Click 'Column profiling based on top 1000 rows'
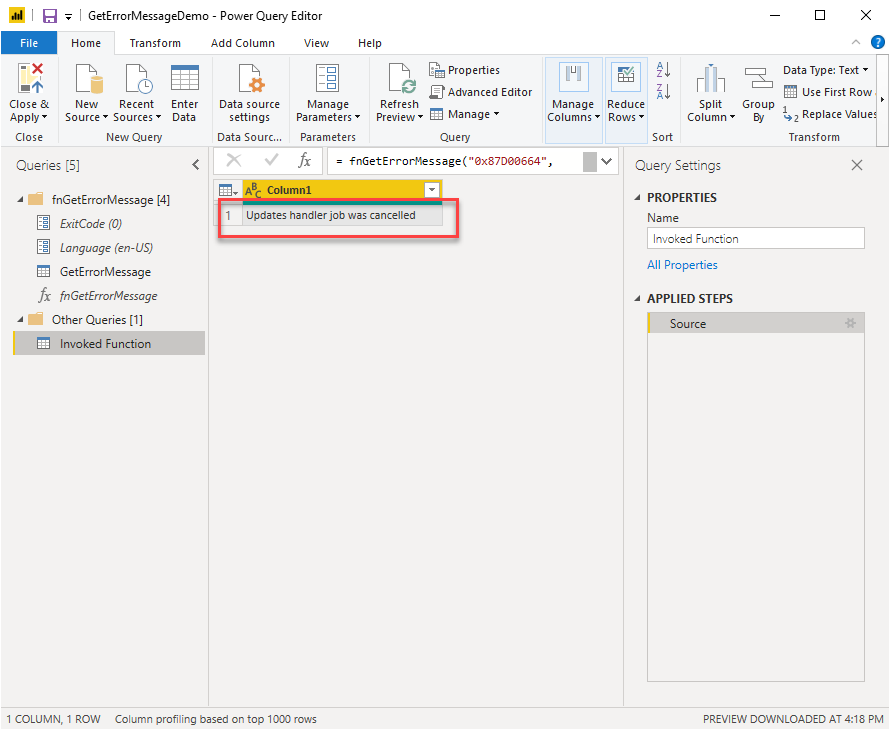Viewport: 890px width, 730px height. tap(216, 719)
